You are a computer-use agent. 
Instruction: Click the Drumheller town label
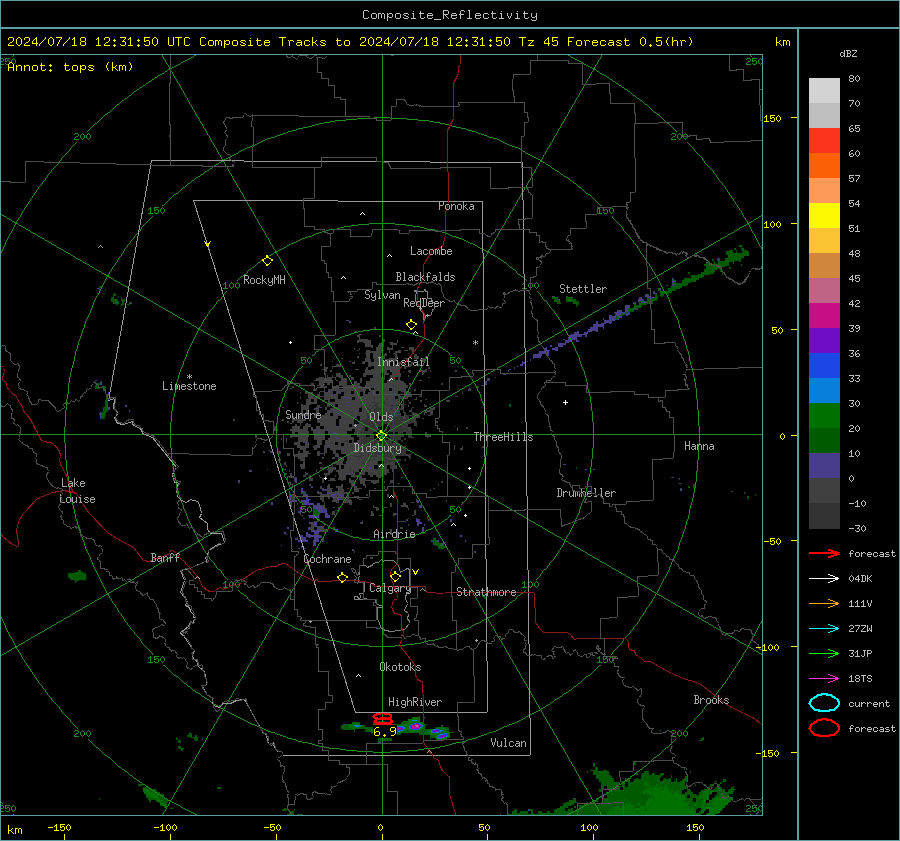586,493
